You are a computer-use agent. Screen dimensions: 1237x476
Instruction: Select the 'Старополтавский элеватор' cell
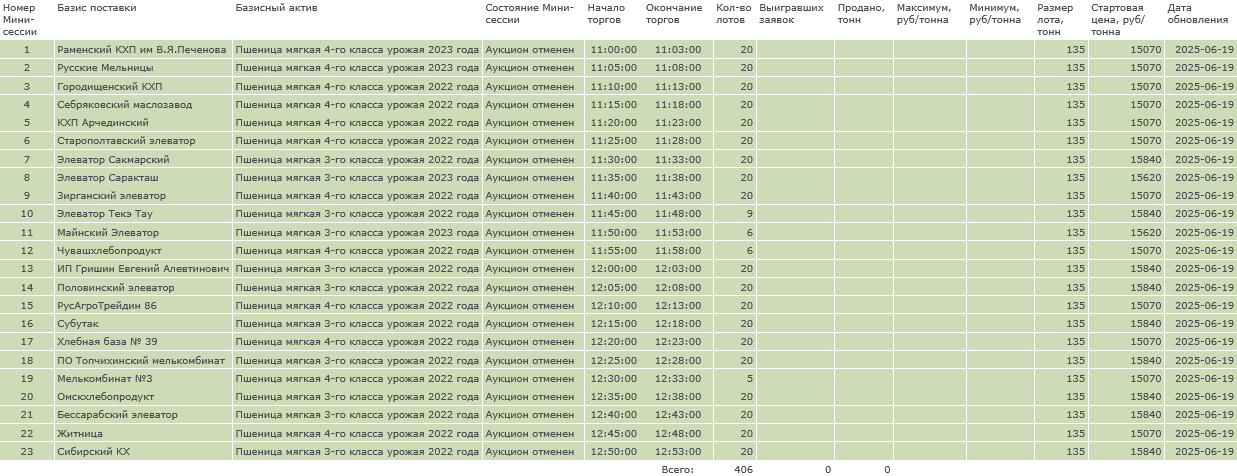(143, 141)
